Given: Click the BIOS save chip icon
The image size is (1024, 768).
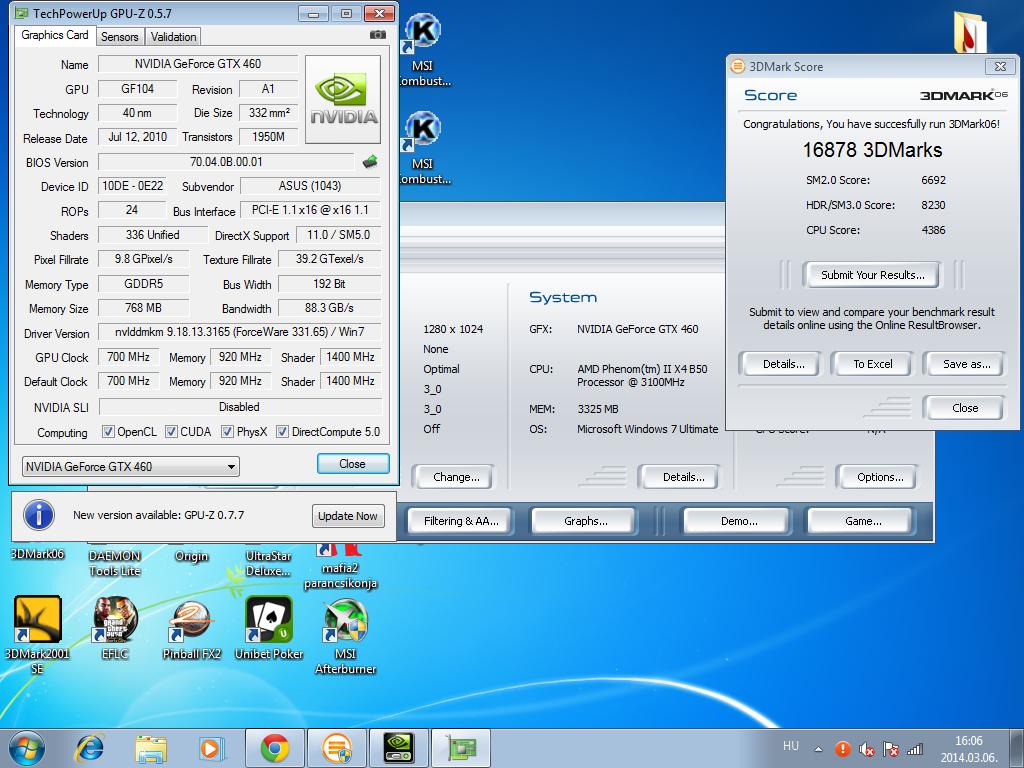Looking at the screenshot, I should (370, 162).
